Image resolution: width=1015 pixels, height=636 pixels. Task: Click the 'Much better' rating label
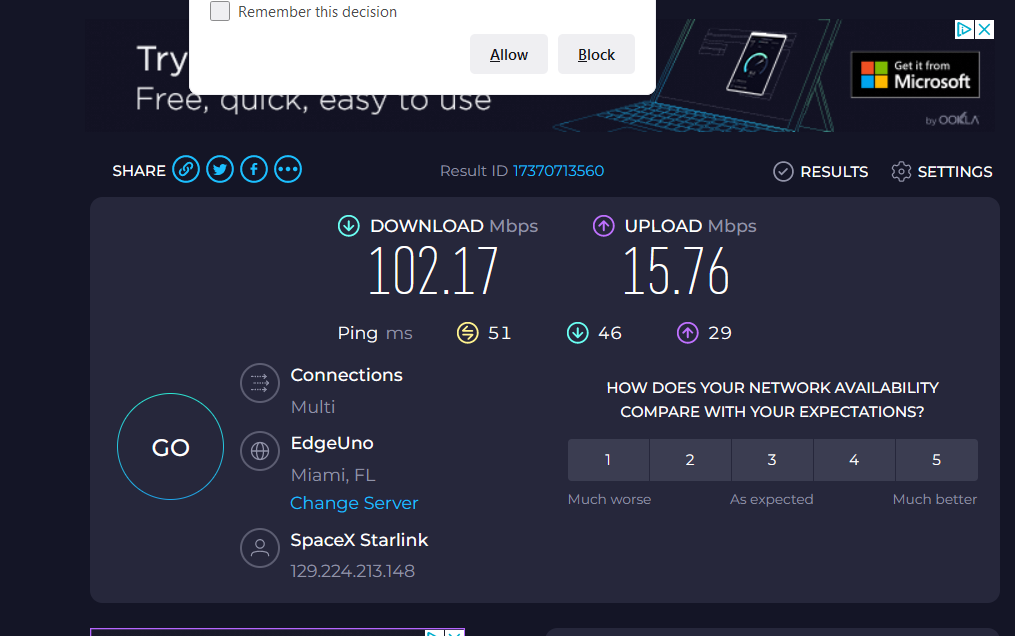(935, 499)
